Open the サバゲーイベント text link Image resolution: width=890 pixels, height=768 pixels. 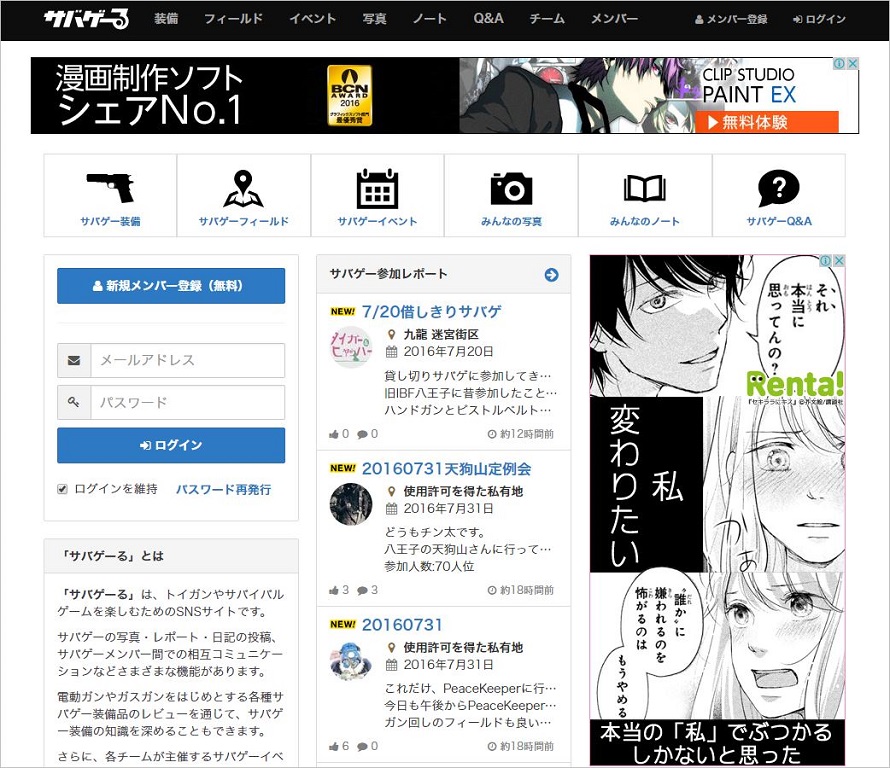pyautogui.click(x=377, y=221)
